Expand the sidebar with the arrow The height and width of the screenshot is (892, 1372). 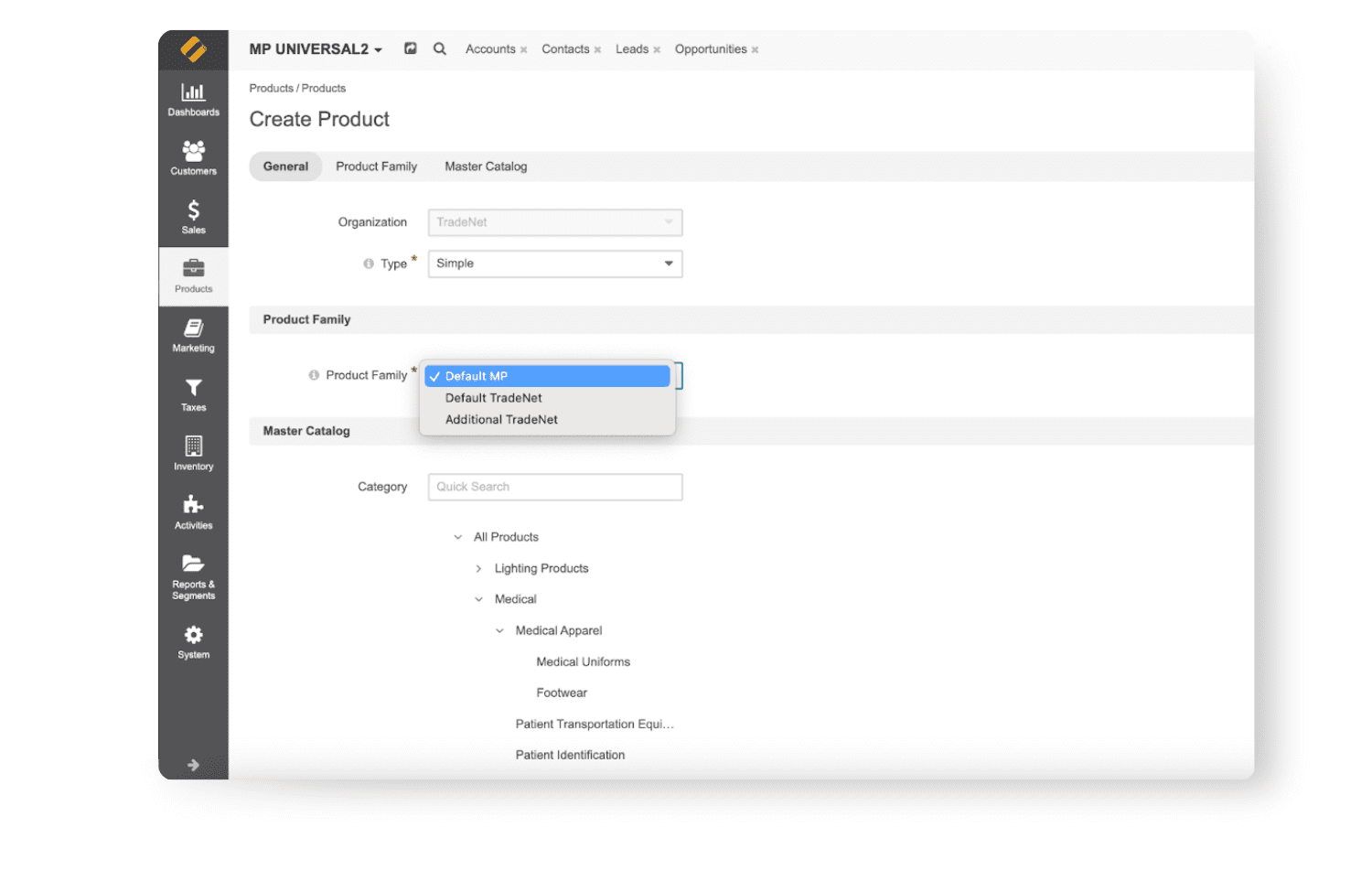193,765
